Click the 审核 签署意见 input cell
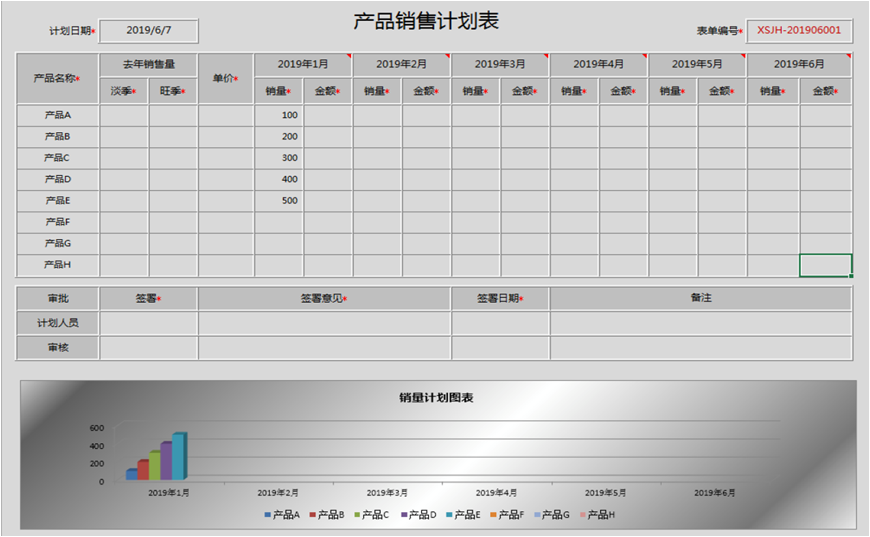This screenshot has width=870, height=537. (324, 348)
